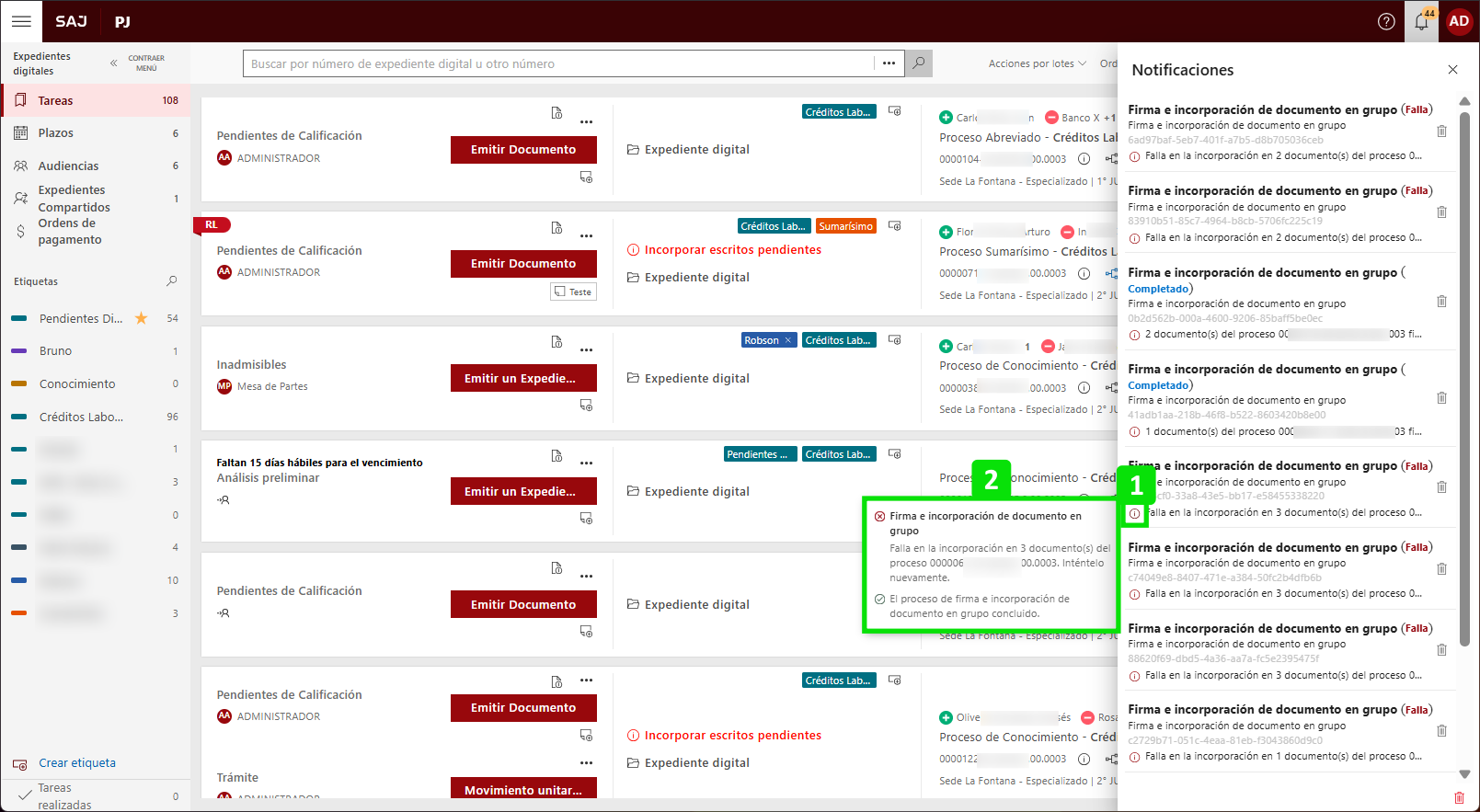This screenshot has width=1480, height=812.
Task: Toggle favorite star on Pendientes Di... label
Action: pos(142,318)
